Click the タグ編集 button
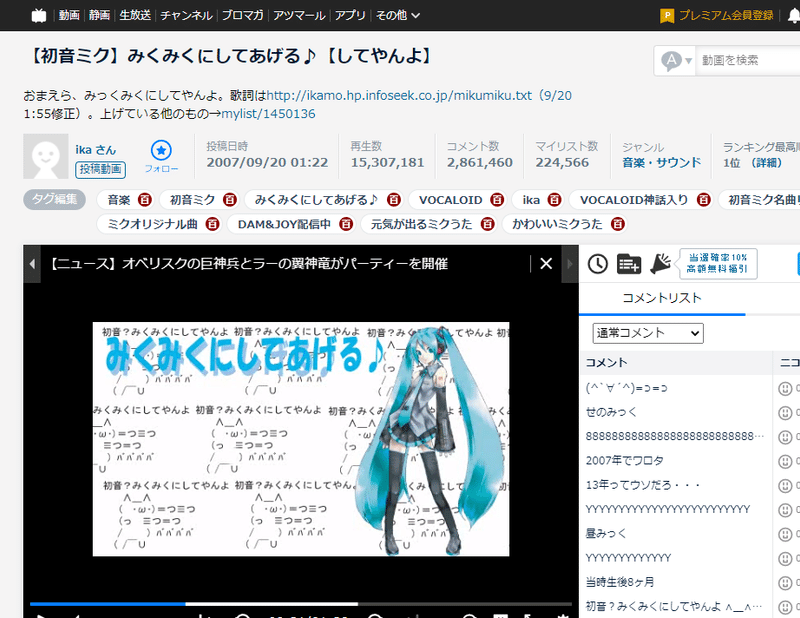The width and height of the screenshot is (800, 618). pos(55,199)
